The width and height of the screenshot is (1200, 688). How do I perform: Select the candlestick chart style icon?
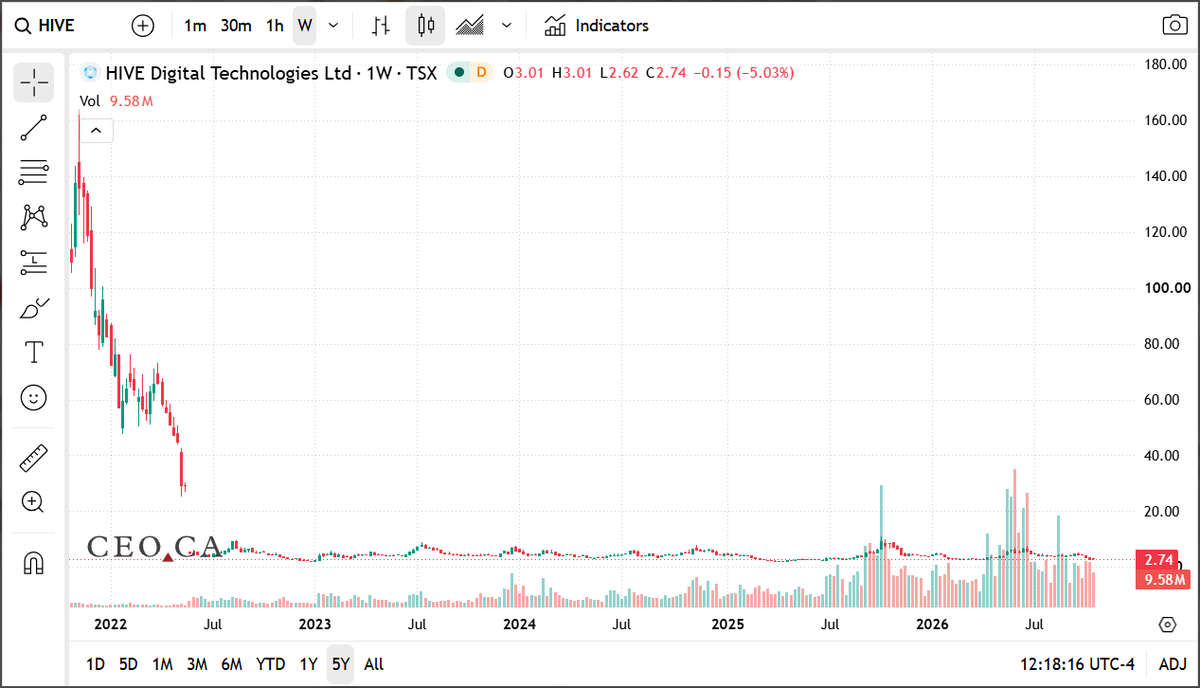[x=425, y=26]
